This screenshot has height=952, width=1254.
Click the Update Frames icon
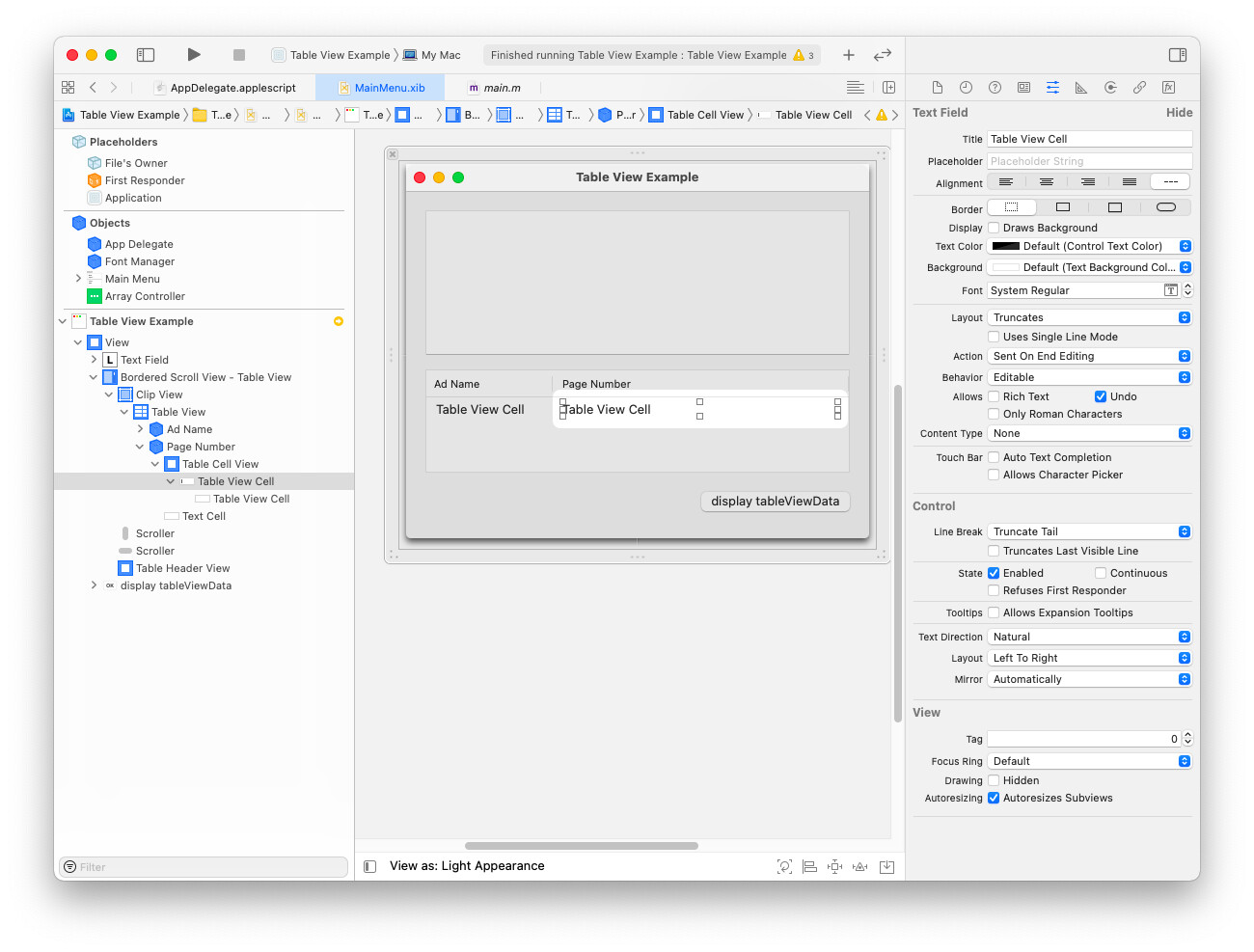(x=785, y=866)
